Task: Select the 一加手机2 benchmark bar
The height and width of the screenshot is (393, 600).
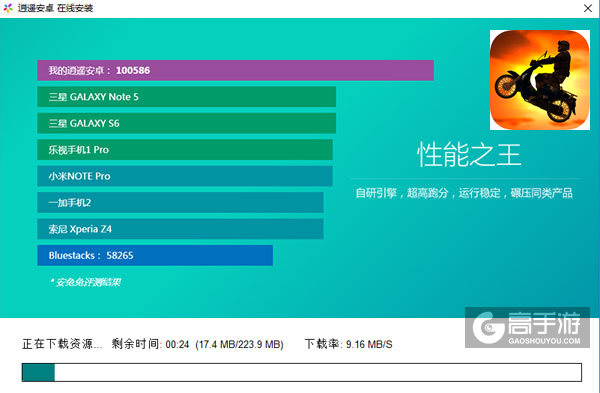Action: click(180, 202)
